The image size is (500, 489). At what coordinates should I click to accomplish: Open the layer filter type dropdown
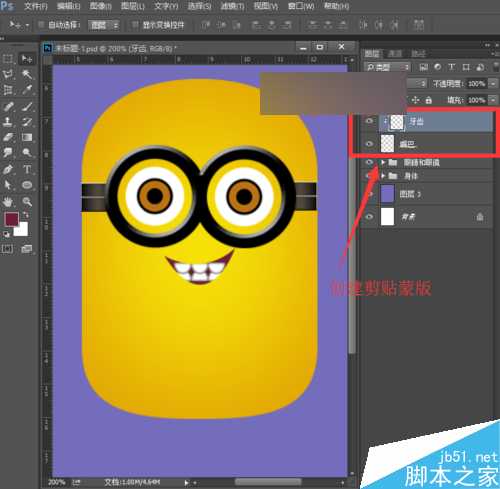click(387, 67)
